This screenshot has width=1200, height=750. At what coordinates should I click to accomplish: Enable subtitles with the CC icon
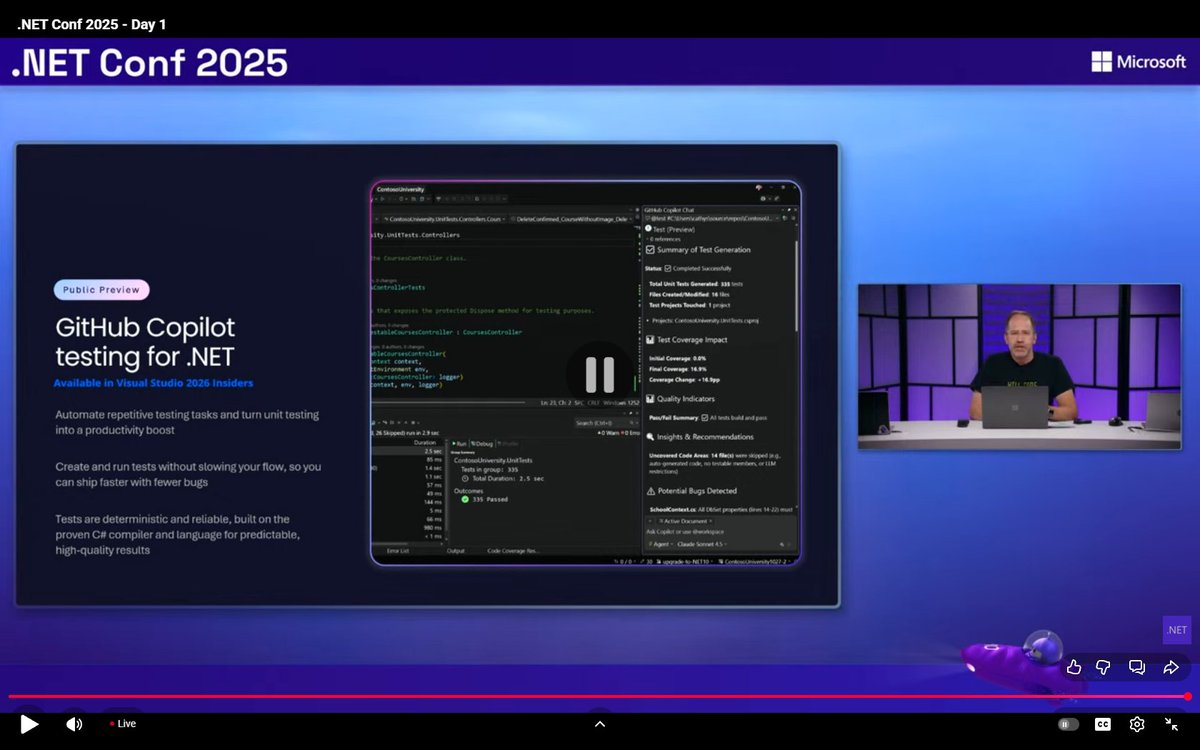1101,724
